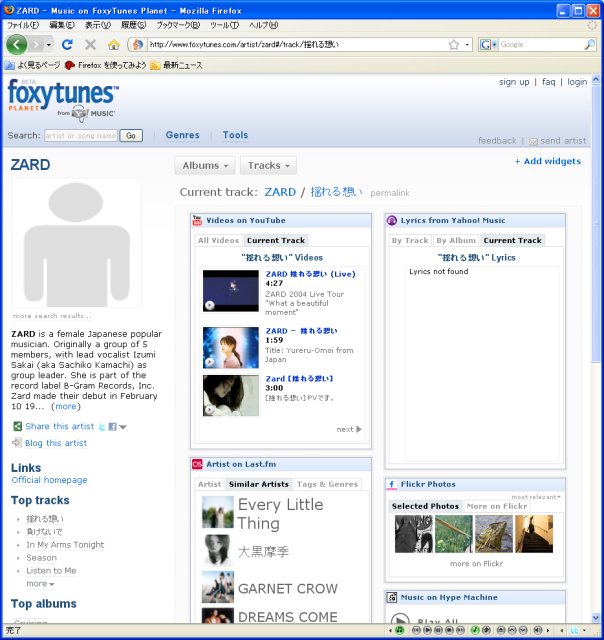Click the sign up link

click(x=514, y=82)
